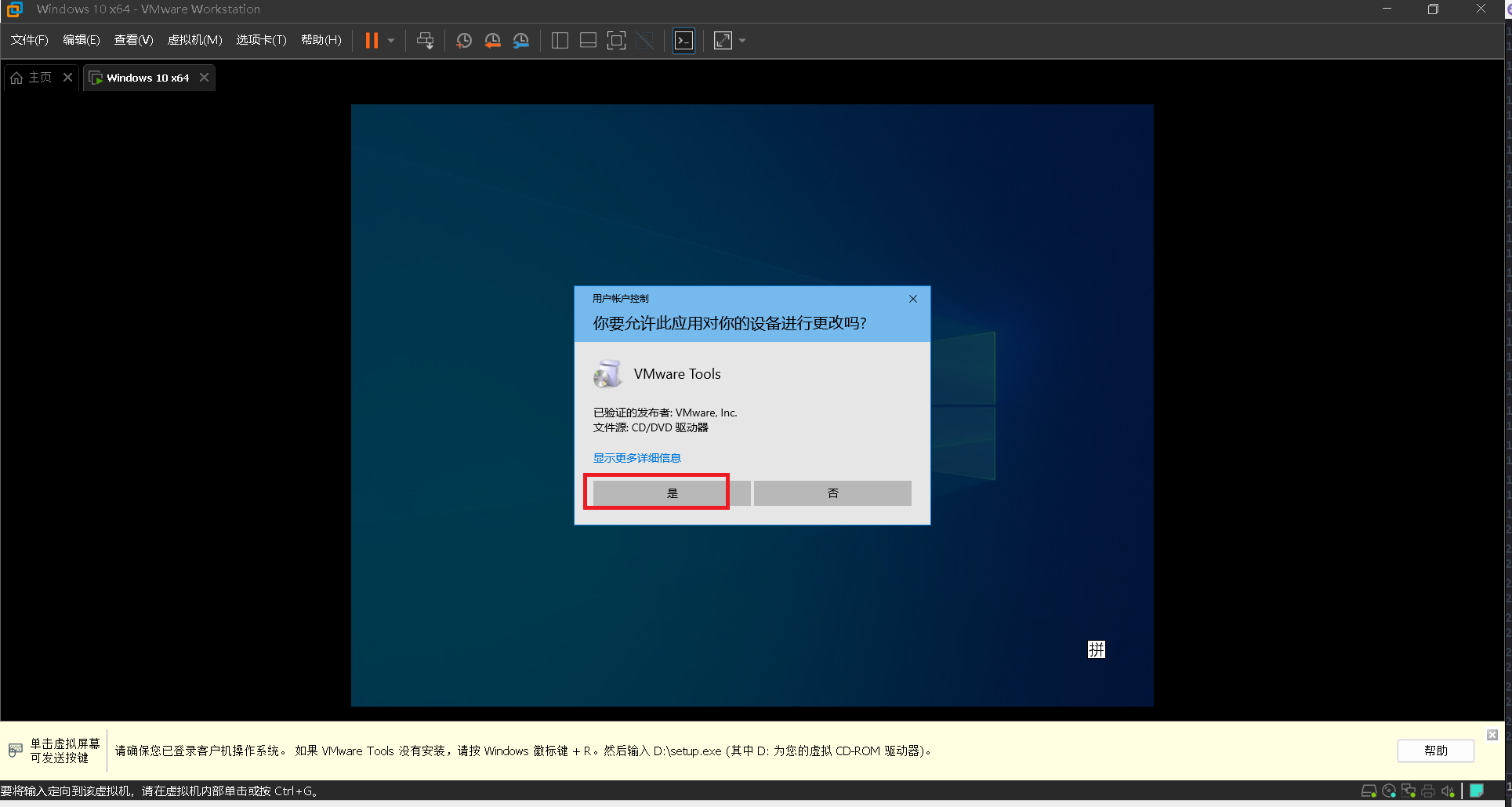This screenshot has height=807, width=1512.
Task: Open the power options dropdown arrow
Action: click(x=391, y=41)
